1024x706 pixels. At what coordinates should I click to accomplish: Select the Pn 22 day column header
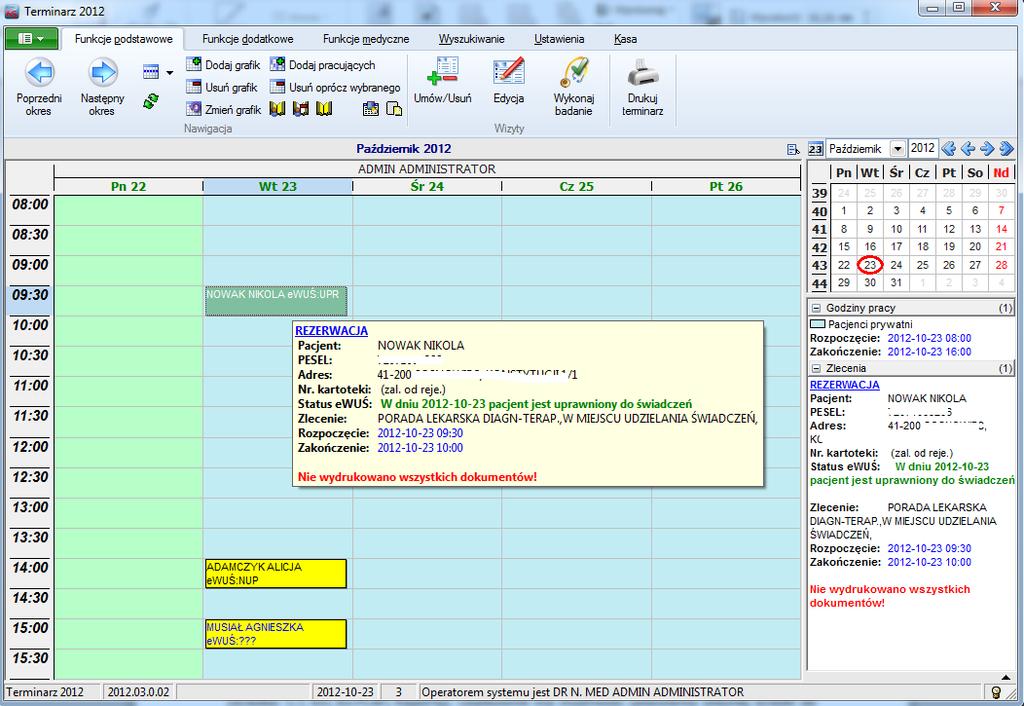click(128, 187)
